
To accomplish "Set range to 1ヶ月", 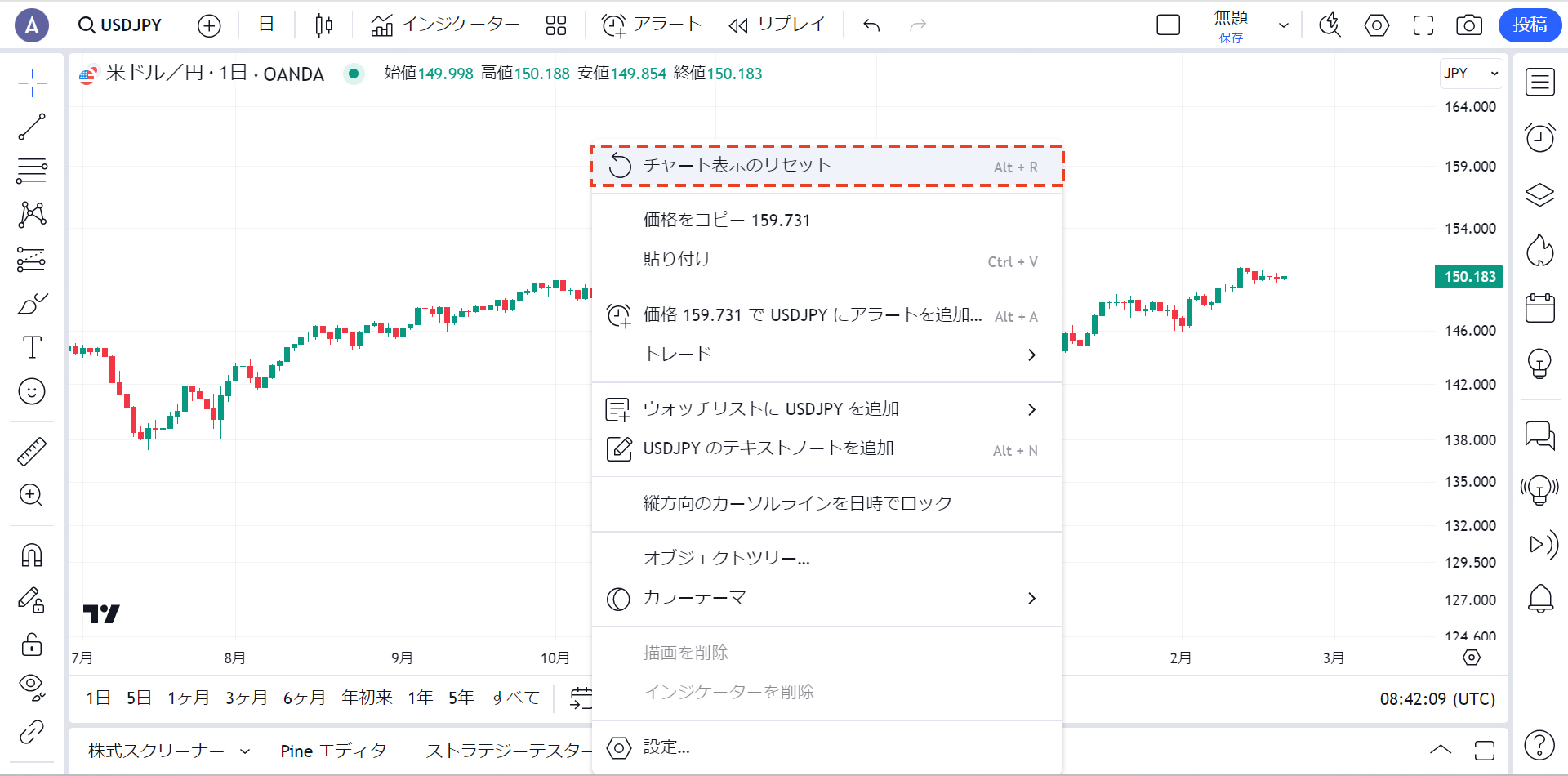I will pos(189,698).
